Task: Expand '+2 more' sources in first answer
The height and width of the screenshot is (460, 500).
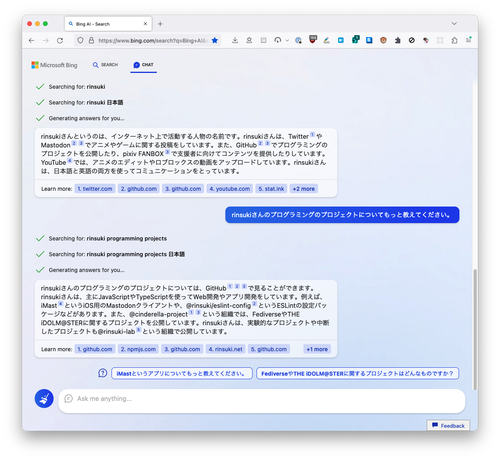Action: pyautogui.click(x=304, y=189)
